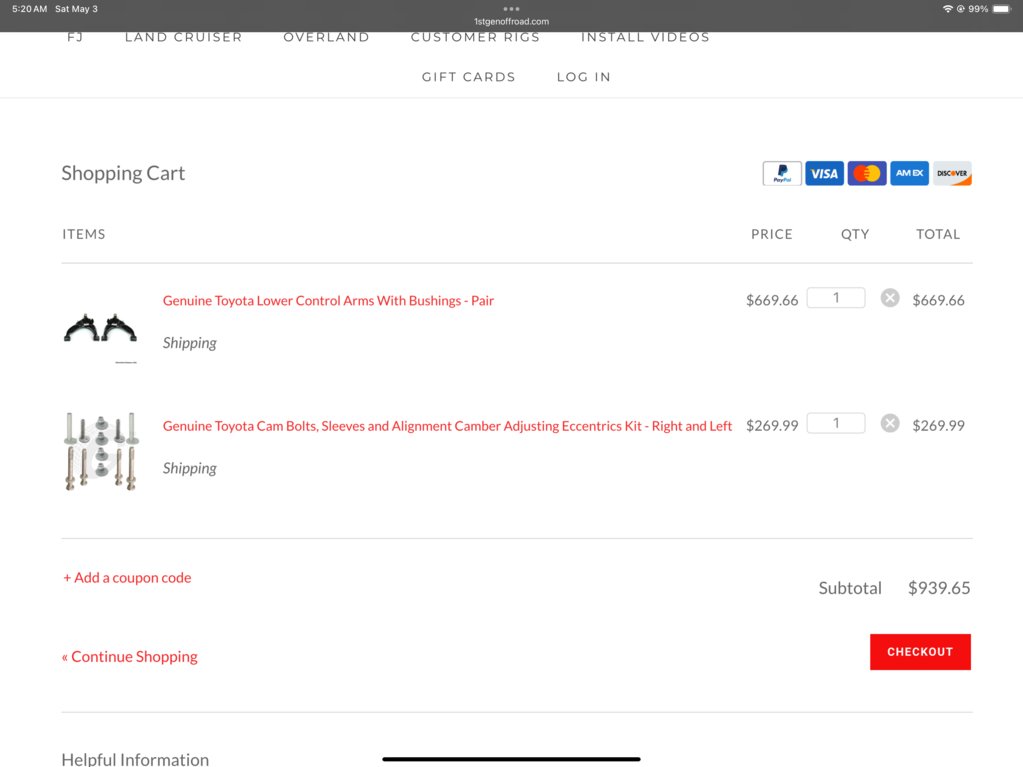
Task: Click the Subtotal label
Action: pos(850,588)
